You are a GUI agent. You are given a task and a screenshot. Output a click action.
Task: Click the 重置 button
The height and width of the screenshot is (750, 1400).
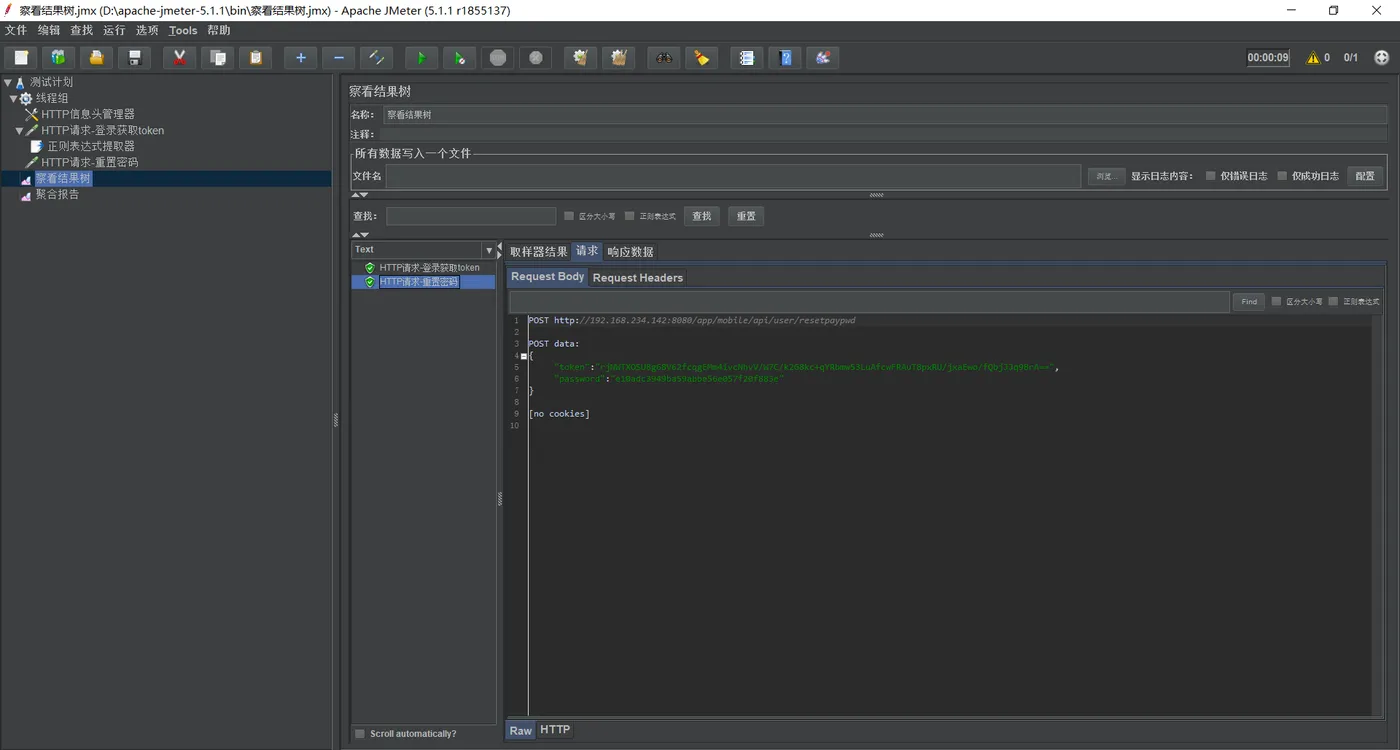pos(746,216)
